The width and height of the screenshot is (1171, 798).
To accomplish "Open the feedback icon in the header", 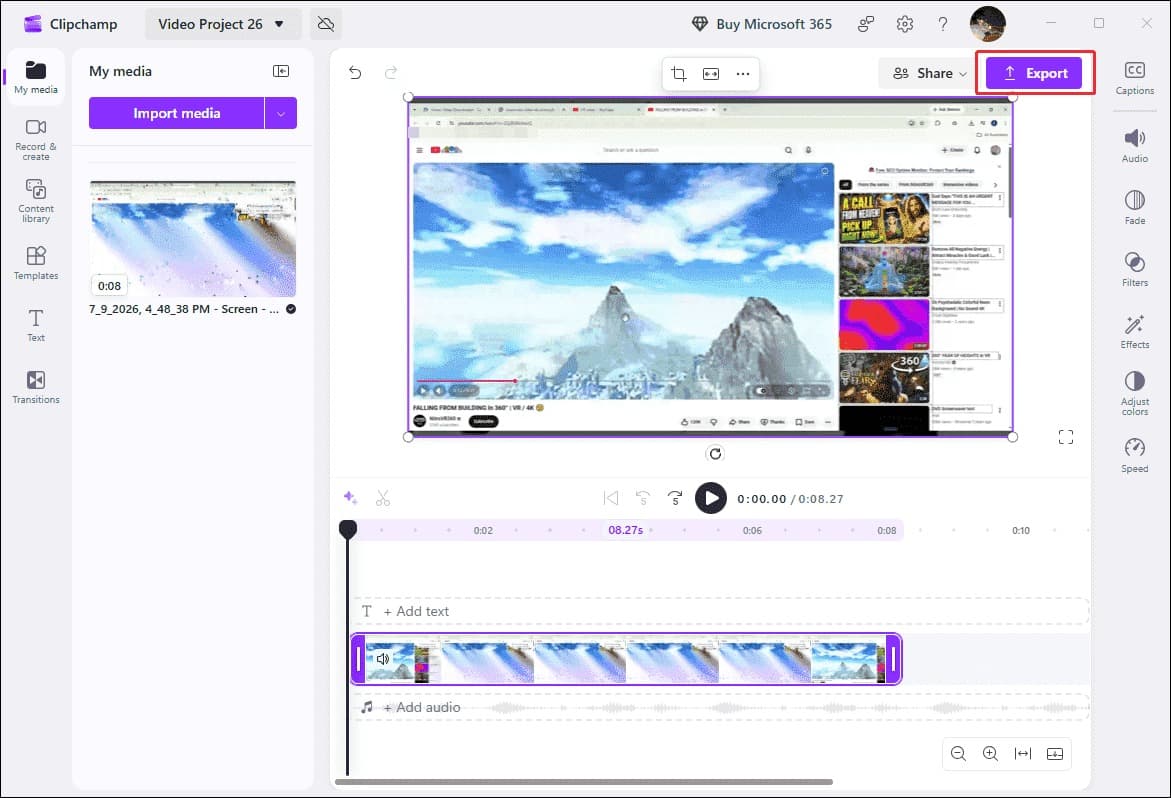I will (x=866, y=24).
